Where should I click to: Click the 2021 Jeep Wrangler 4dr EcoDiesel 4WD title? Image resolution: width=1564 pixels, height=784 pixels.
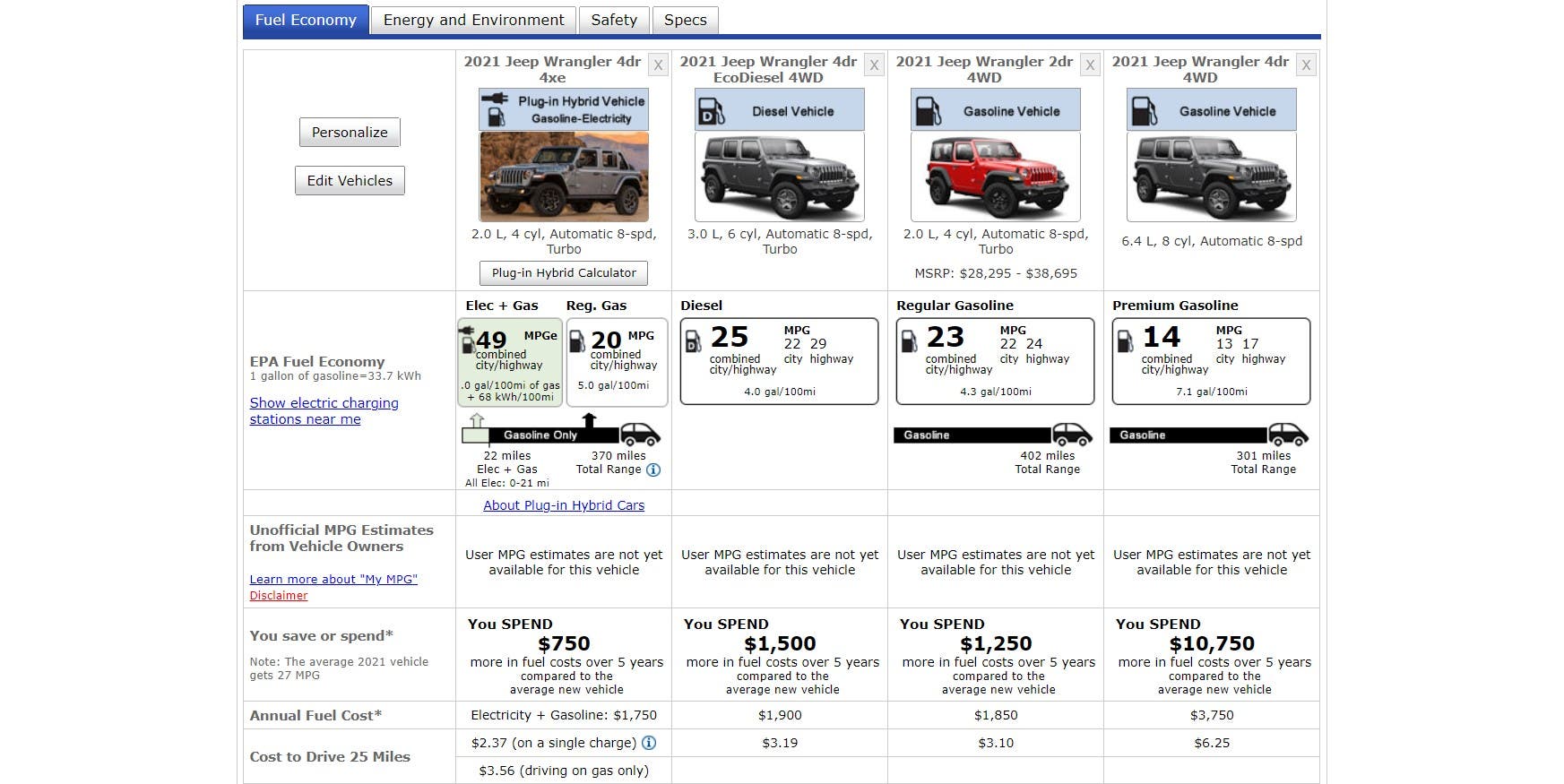point(768,69)
